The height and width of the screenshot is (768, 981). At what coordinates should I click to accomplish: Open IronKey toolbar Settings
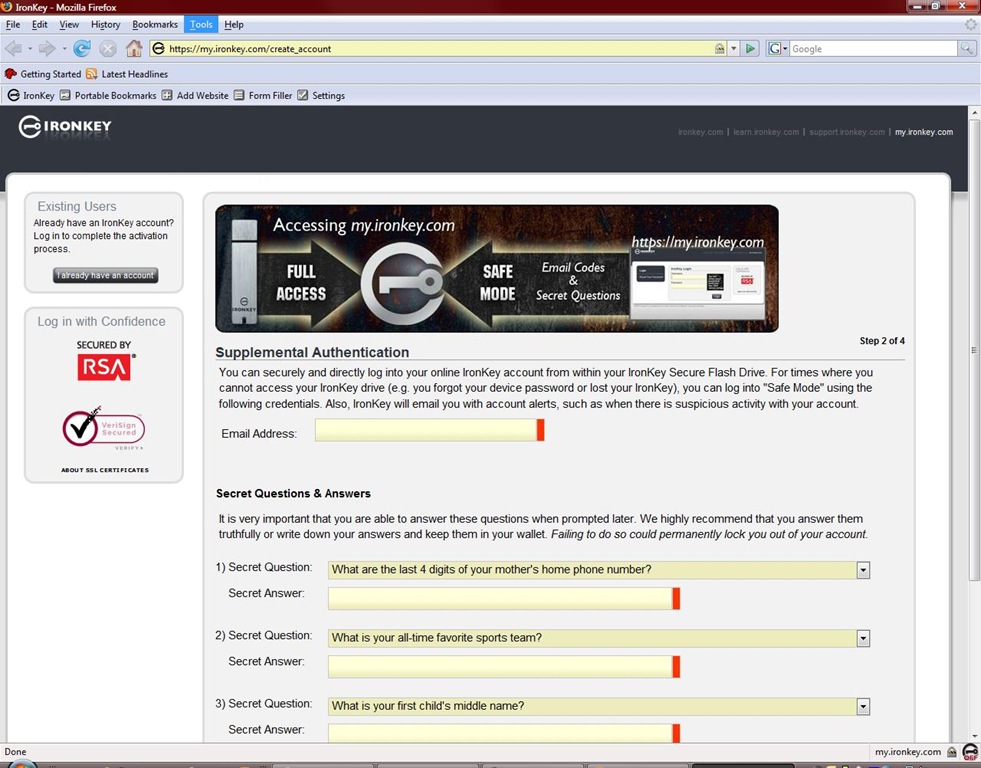pos(321,96)
